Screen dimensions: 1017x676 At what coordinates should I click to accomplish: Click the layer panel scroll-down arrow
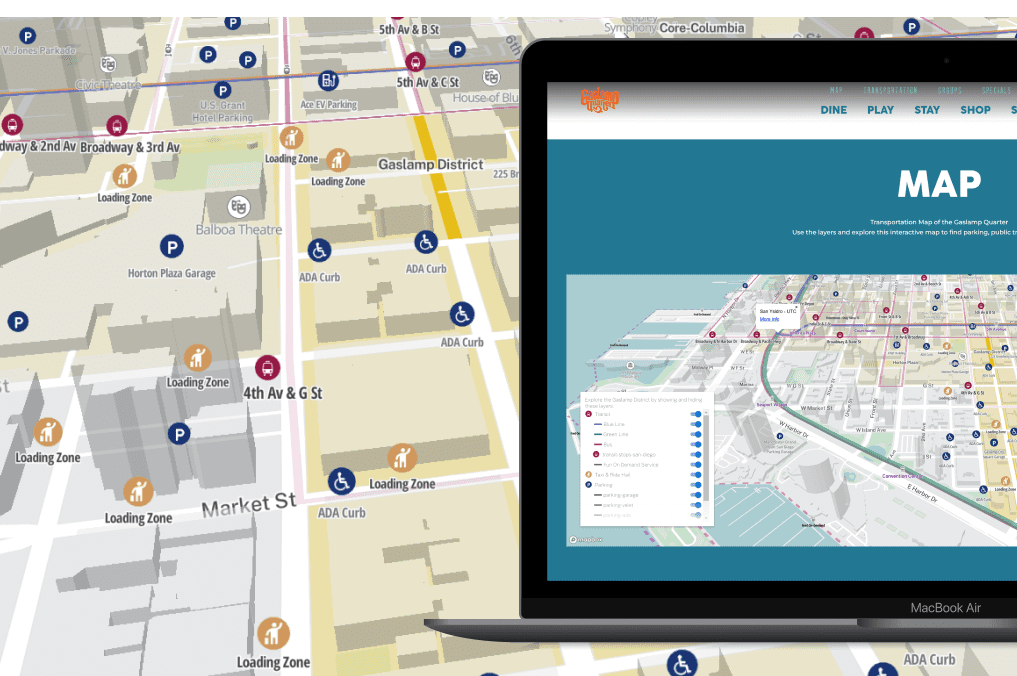[x=706, y=518]
